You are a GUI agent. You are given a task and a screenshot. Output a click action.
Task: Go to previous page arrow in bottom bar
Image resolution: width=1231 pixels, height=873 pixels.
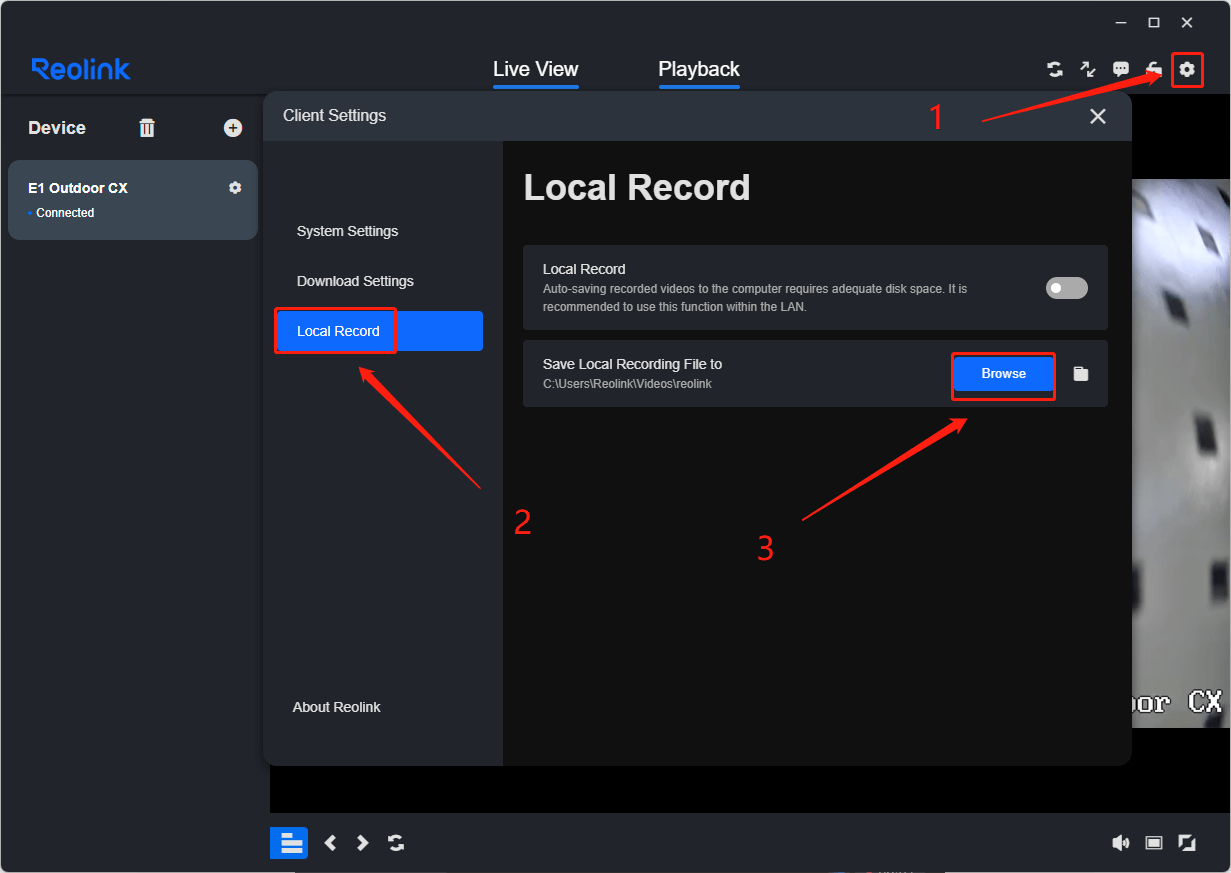tap(330, 843)
